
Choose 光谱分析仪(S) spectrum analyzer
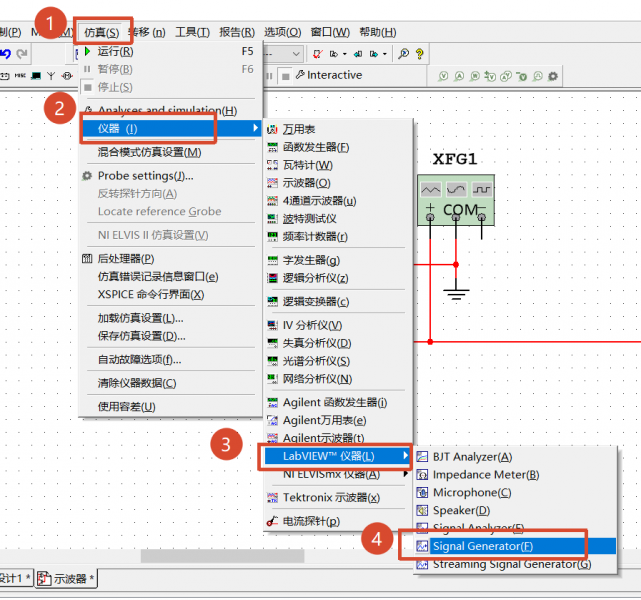pyautogui.click(x=338, y=361)
